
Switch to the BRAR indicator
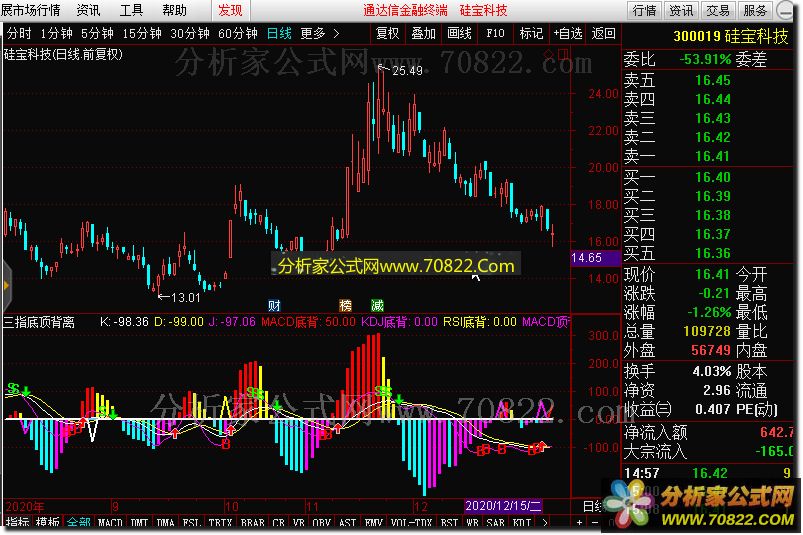pos(252,523)
